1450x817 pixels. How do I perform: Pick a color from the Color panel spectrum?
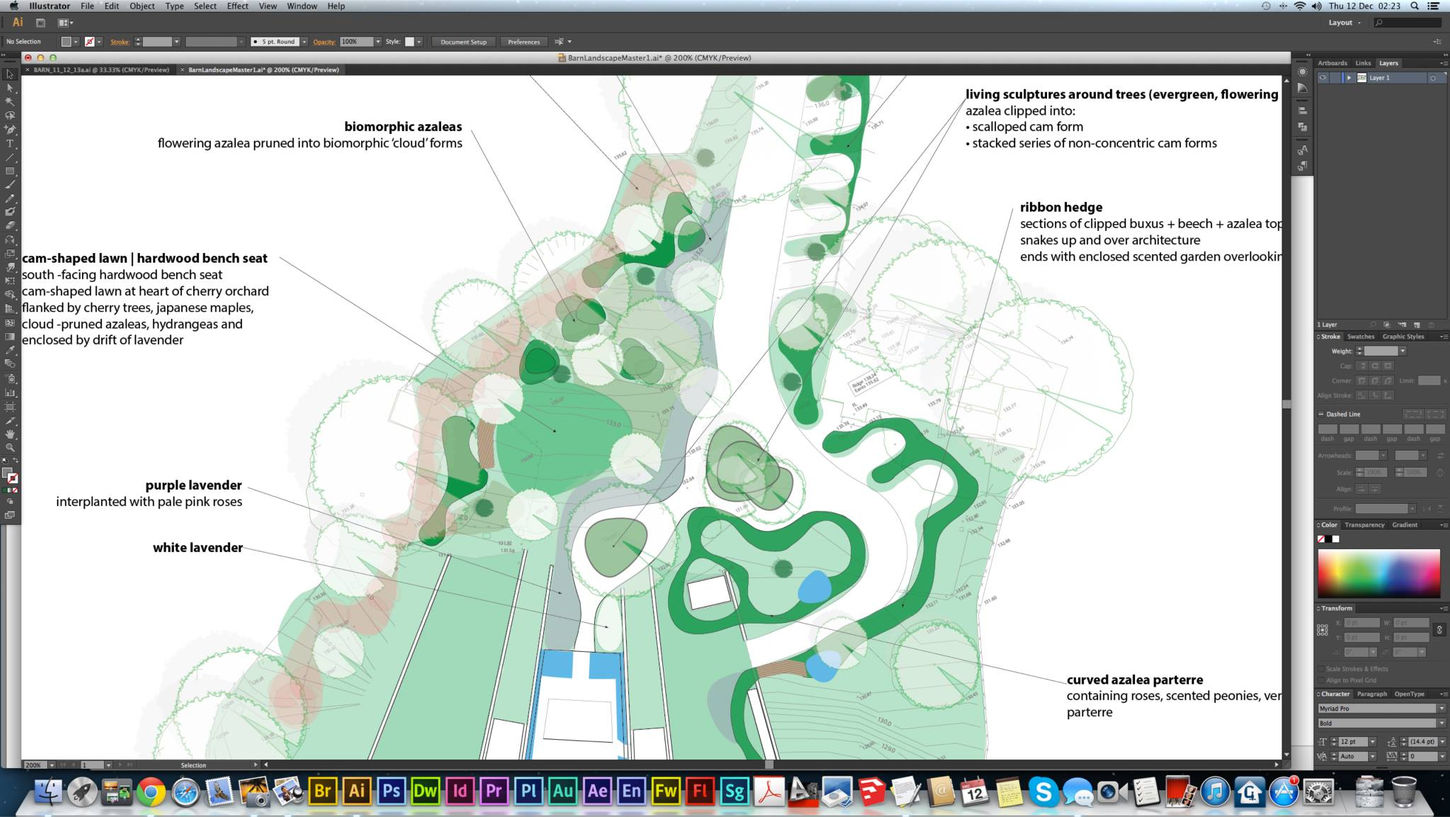point(1378,572)
